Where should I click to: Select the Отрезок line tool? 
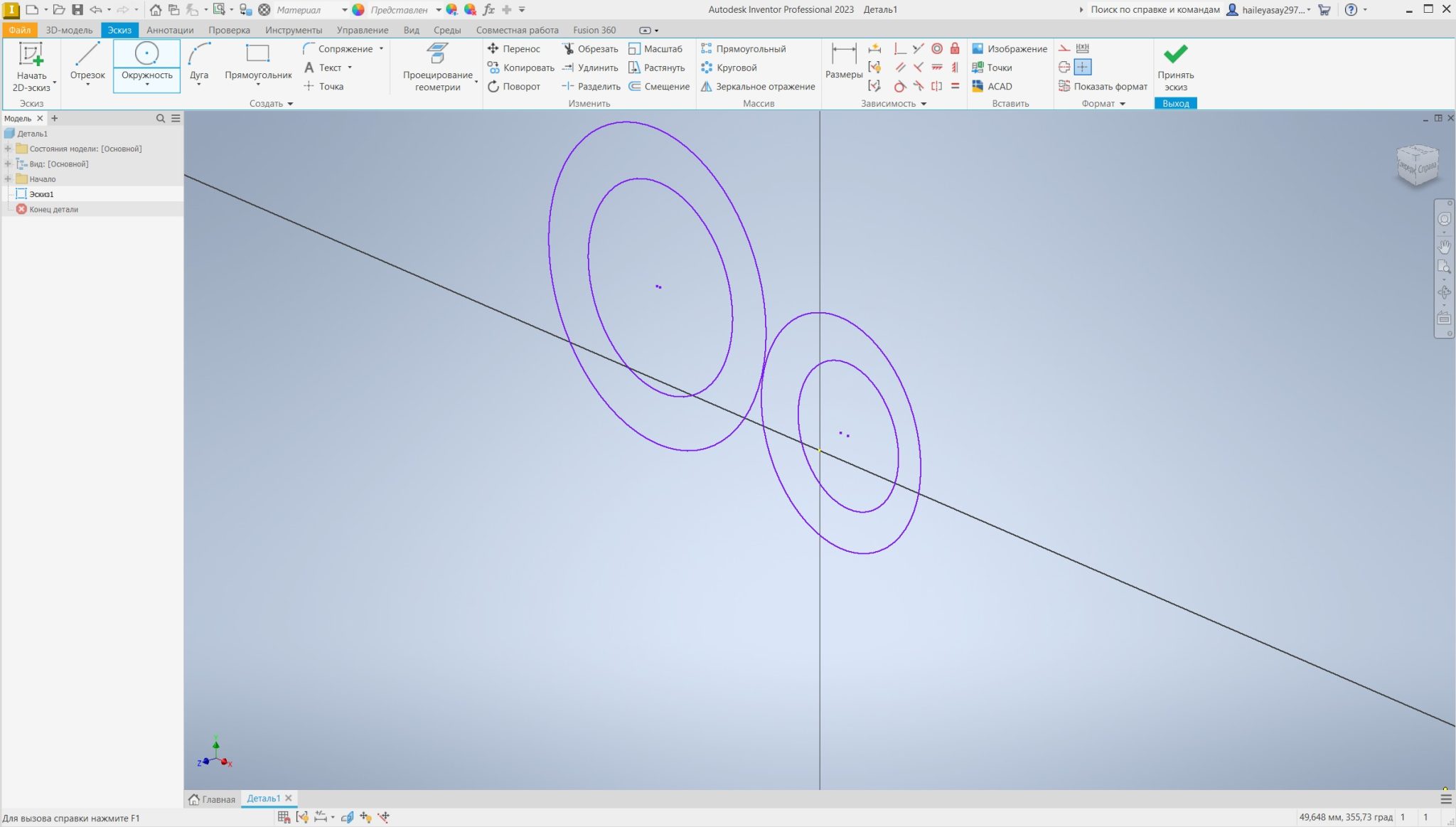pos(87,63)
